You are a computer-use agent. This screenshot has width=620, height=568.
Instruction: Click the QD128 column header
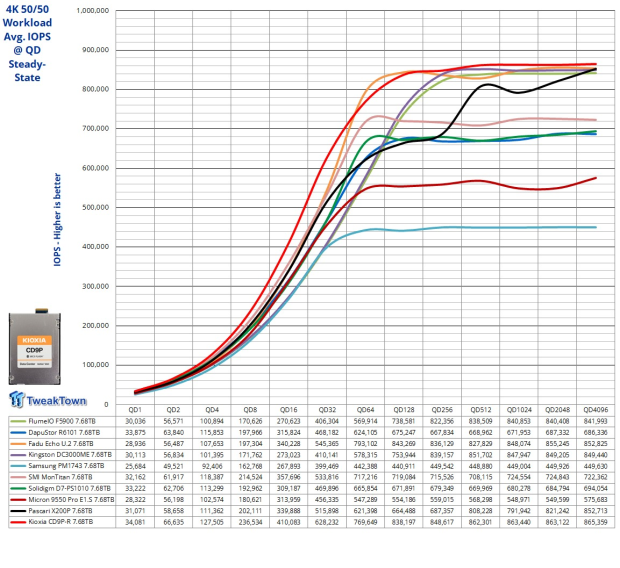click(x=404, y=410)
